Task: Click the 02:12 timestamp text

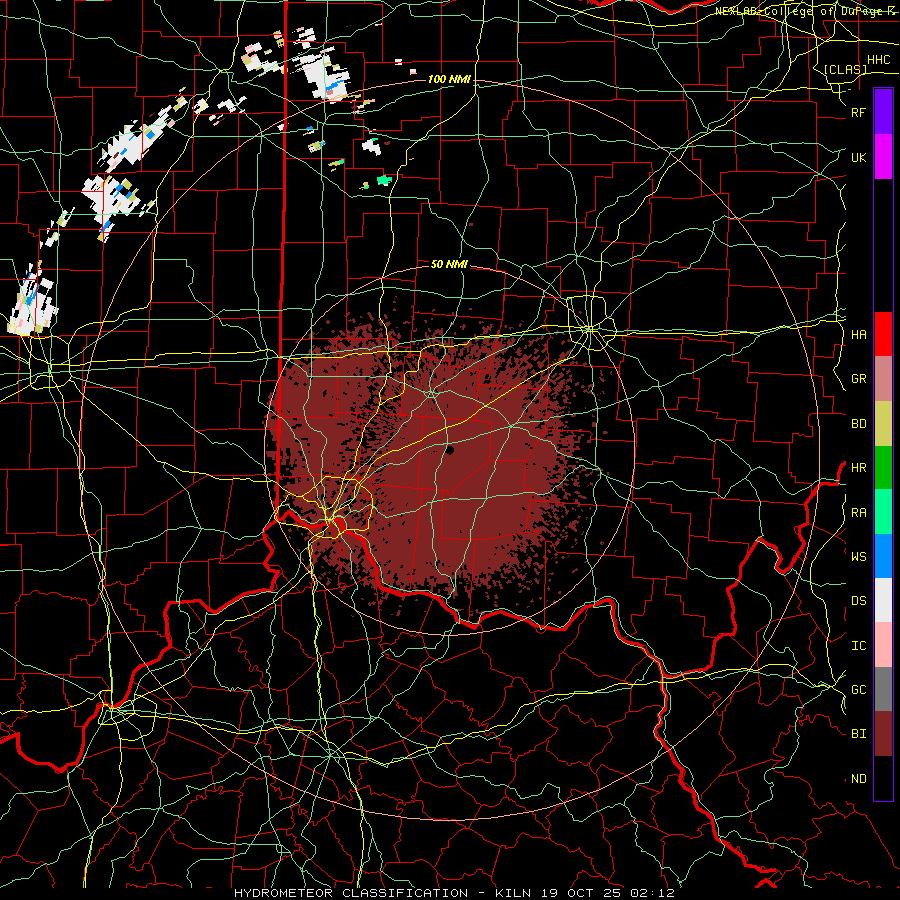Action: click(x=655, y=893)
